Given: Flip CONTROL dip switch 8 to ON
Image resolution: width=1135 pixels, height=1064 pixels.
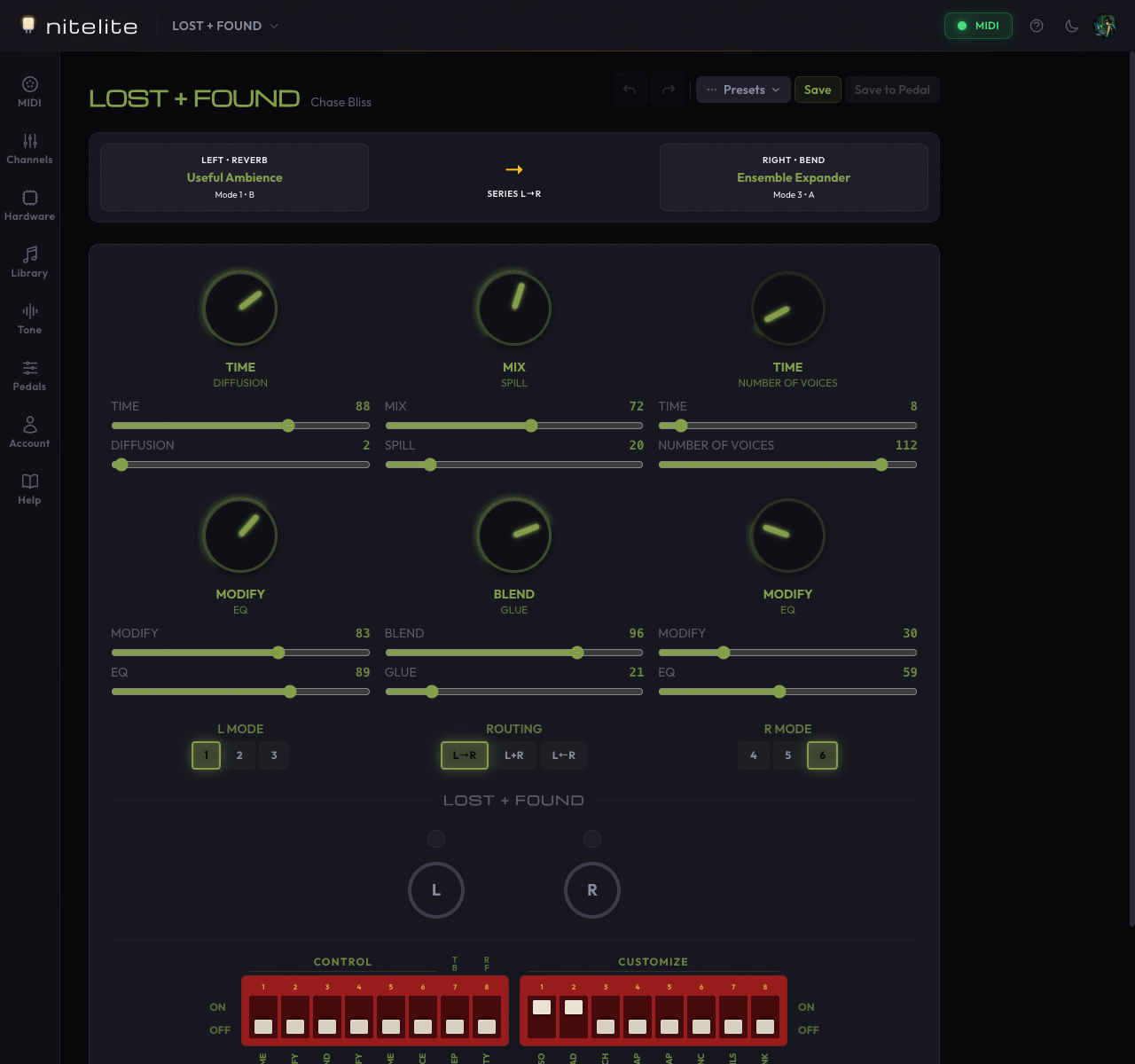Looking at the screenshot, I should (486, 1006).
